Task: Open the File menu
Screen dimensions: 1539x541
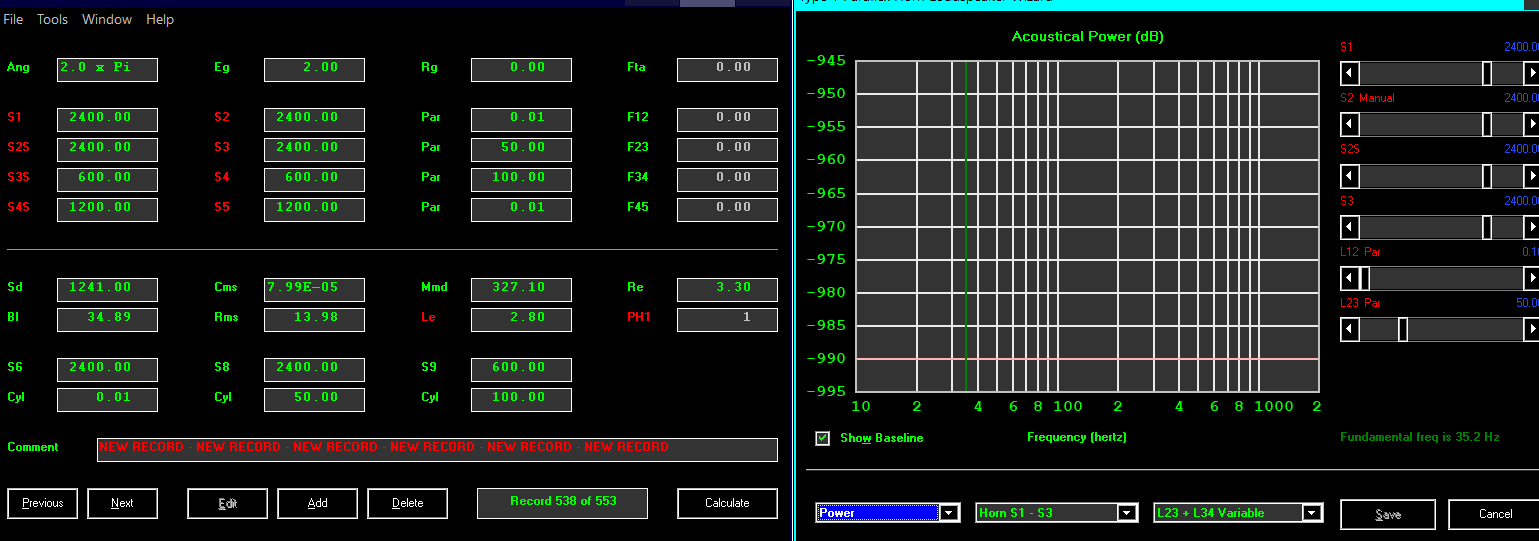Action: (13, 19)
